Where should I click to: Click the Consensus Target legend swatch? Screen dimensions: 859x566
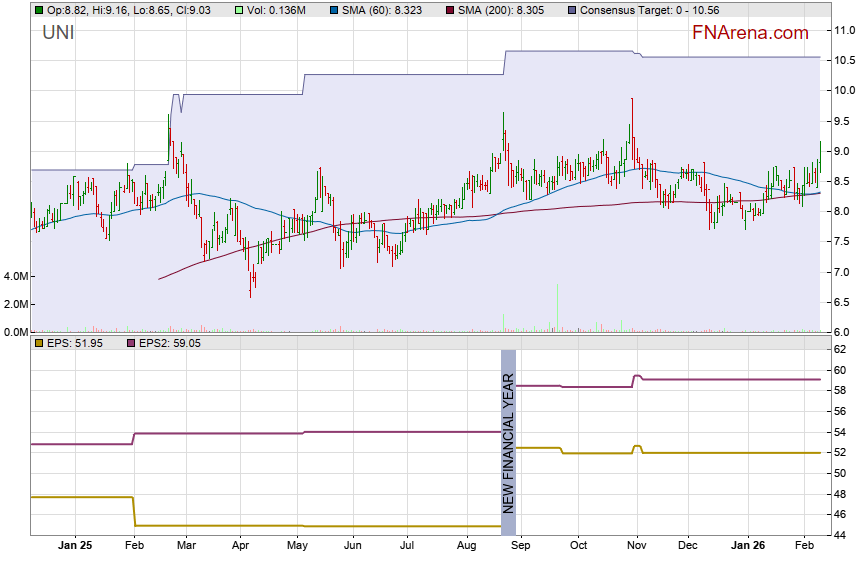pos(572,10)
